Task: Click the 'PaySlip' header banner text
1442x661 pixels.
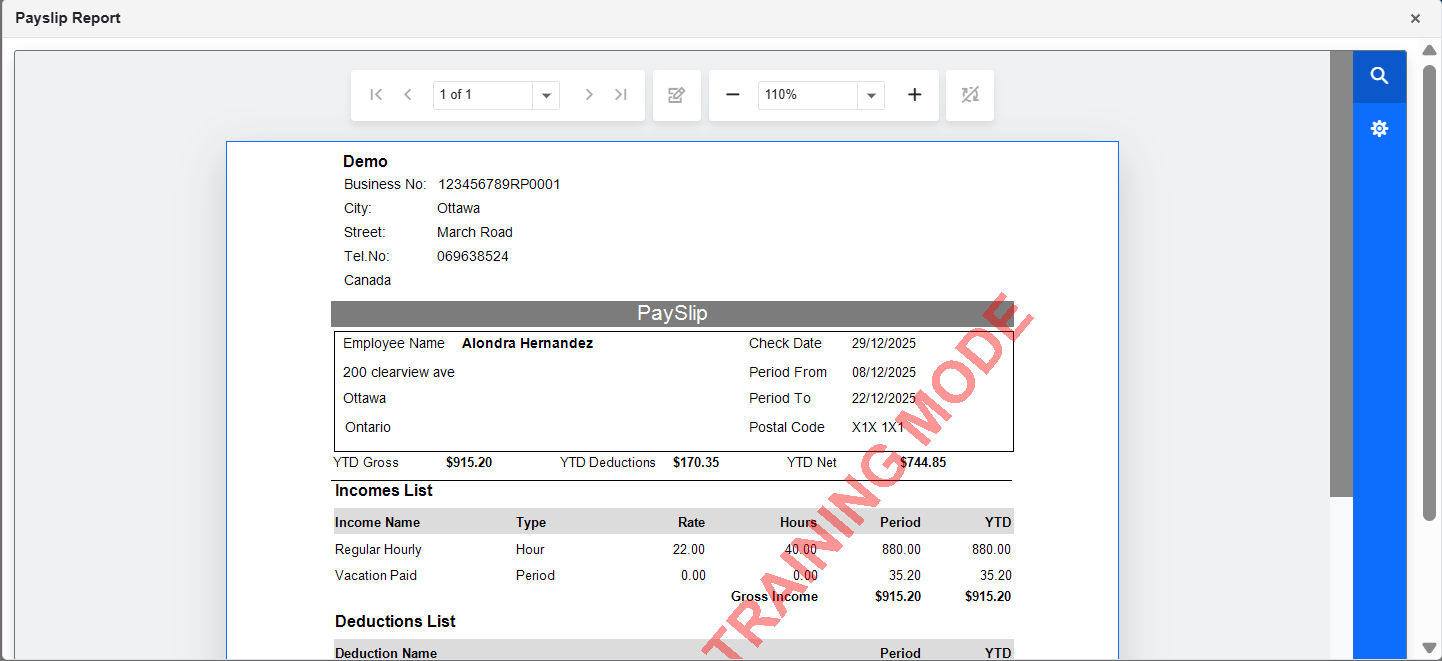Action: click(672, 313)
